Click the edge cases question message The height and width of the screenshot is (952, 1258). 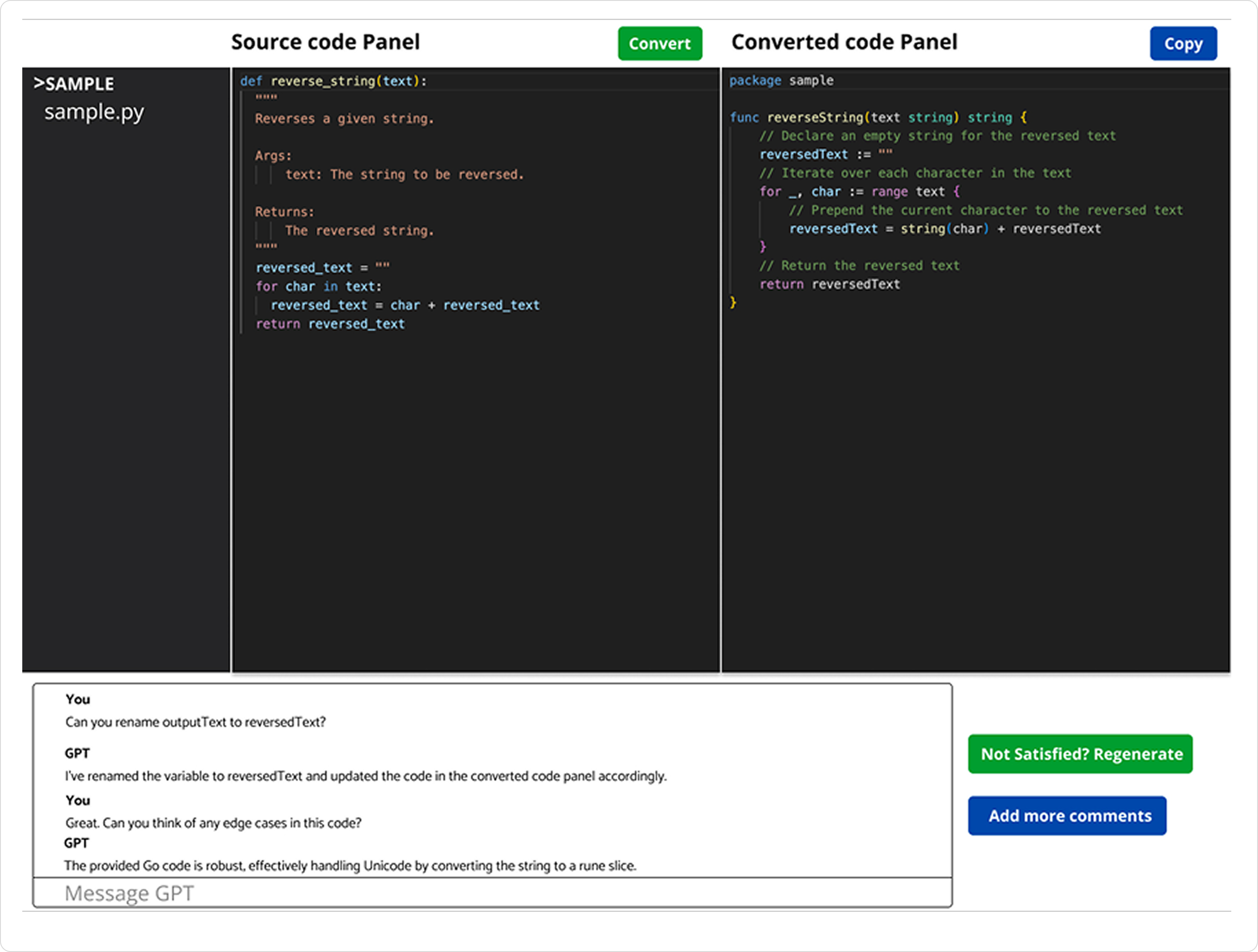[213, 822]
